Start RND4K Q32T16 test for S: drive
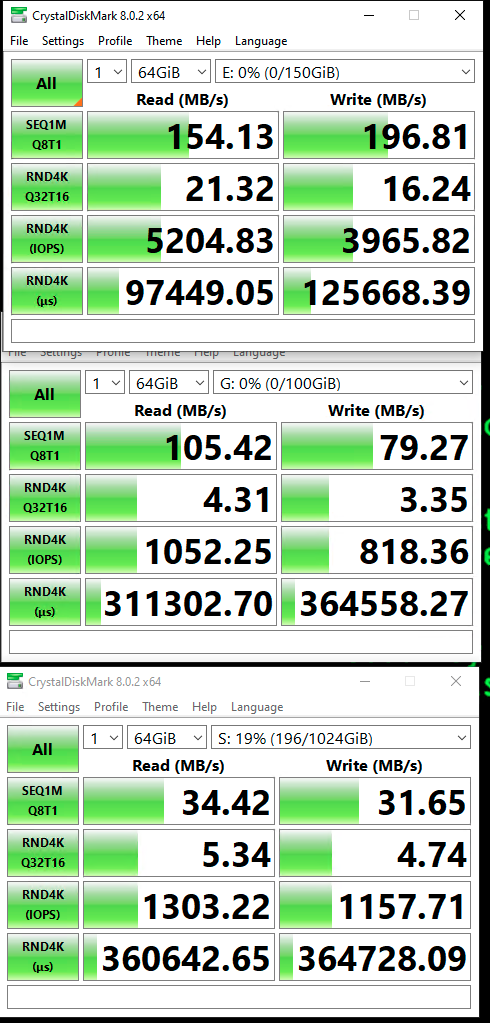The width and height of the screenshot is (490, 1023). 42,853
